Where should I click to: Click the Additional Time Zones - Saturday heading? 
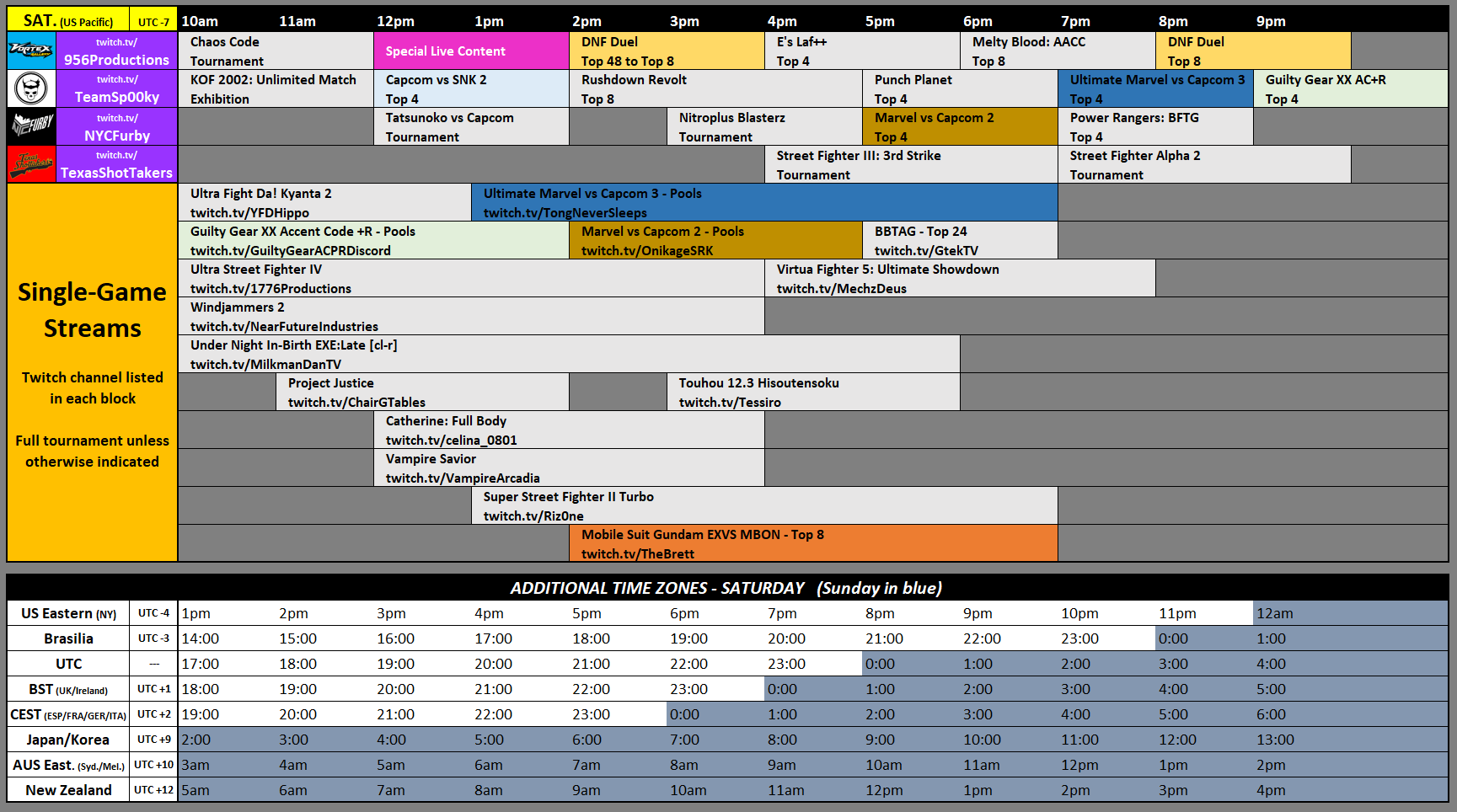pyautogui.click(x=726, y=587)
